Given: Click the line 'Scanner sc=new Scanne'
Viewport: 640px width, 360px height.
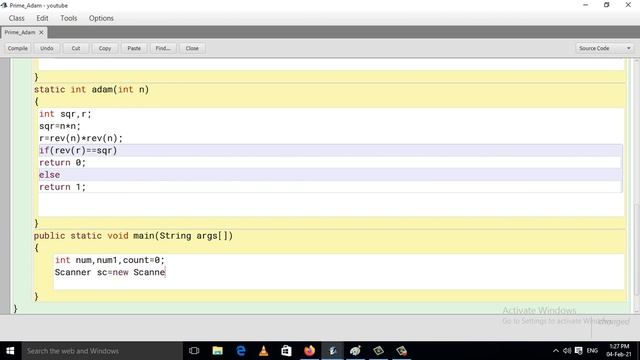Looking at the screenshot, I should (x=110, y=272).
